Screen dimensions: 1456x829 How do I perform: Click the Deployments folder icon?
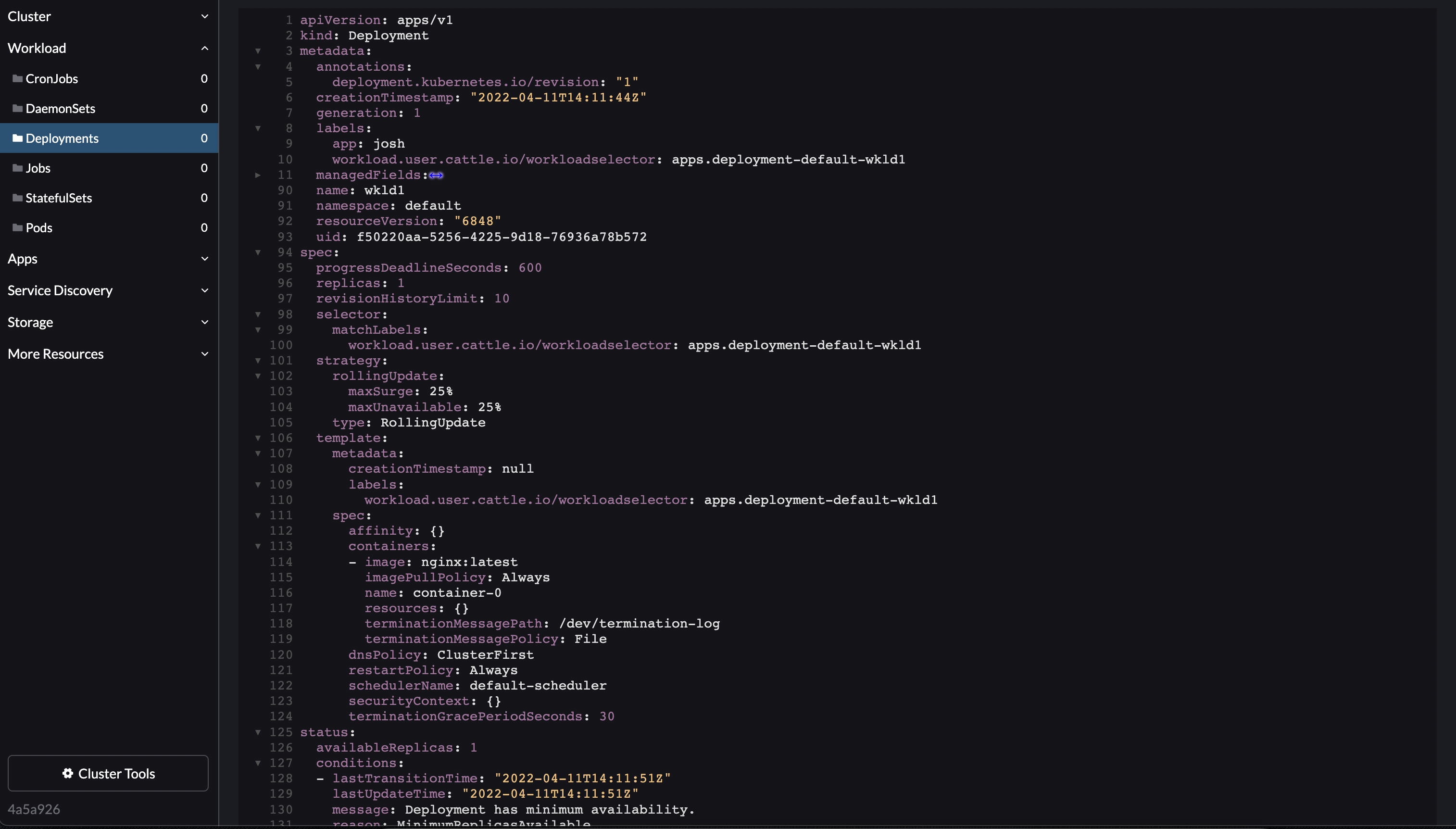point(19,138)
